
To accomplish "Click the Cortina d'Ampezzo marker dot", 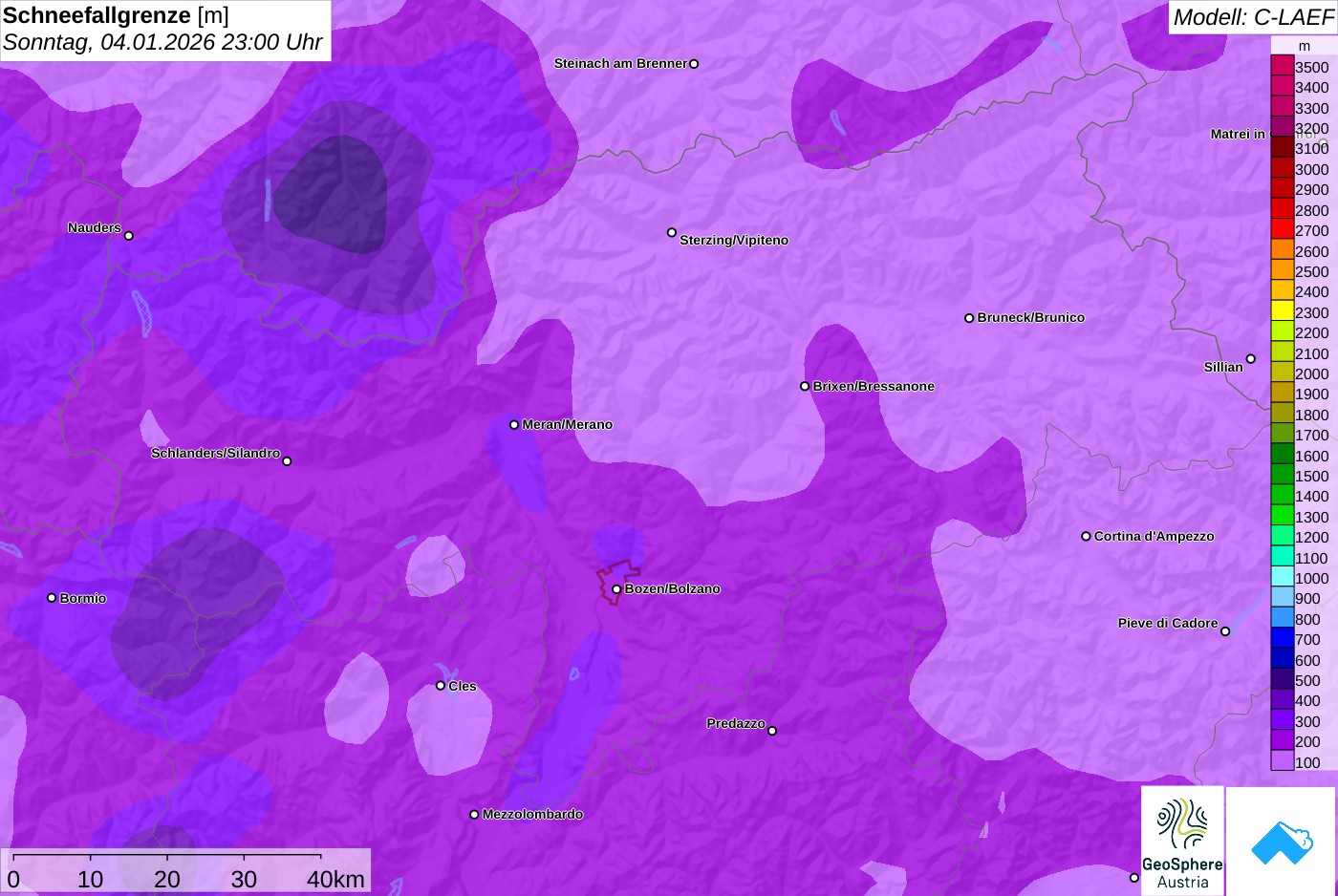I will (x=1086, y=537).
